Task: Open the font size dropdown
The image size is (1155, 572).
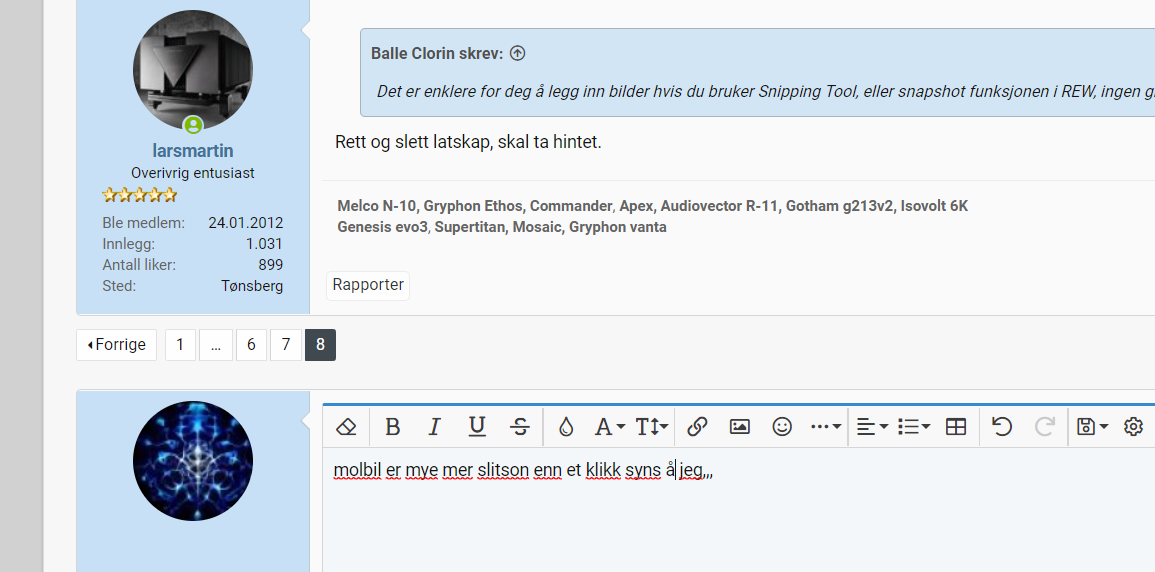Action: tap(652, 426)
